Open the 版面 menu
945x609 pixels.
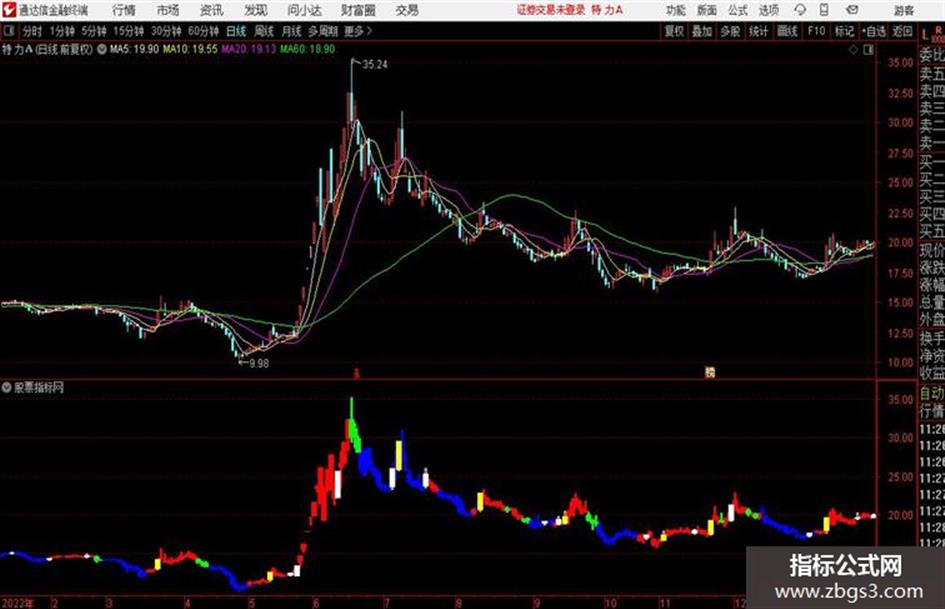(x=706, y=10)
